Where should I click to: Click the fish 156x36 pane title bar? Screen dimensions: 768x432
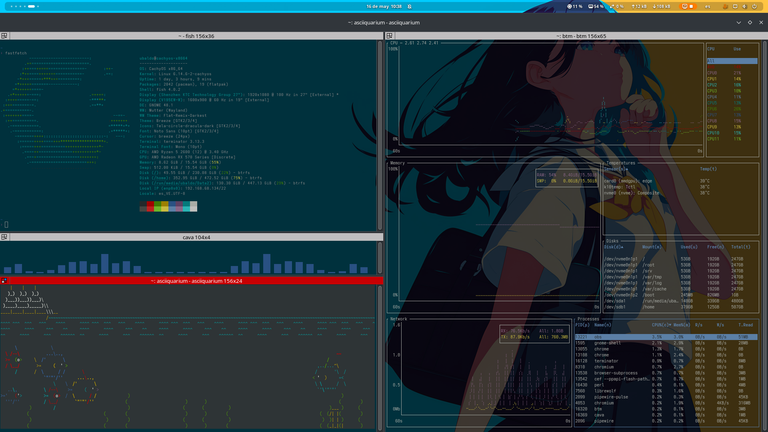(196, 36)
